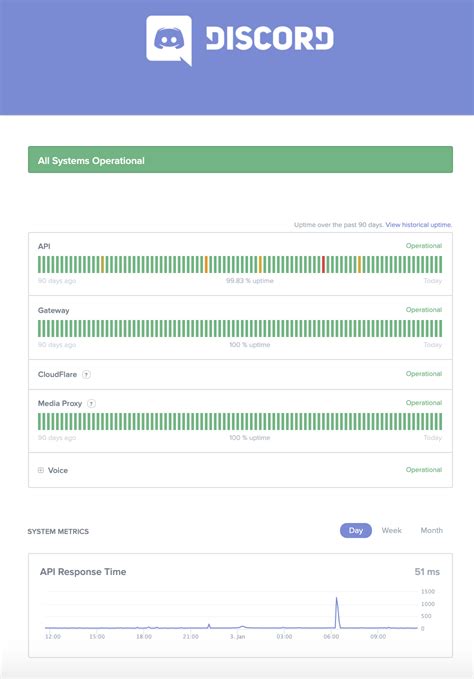Click 100 % uptime text under Media Proxy
The image size is (474, 679).
pyautogui.click(x=250, y=438)
